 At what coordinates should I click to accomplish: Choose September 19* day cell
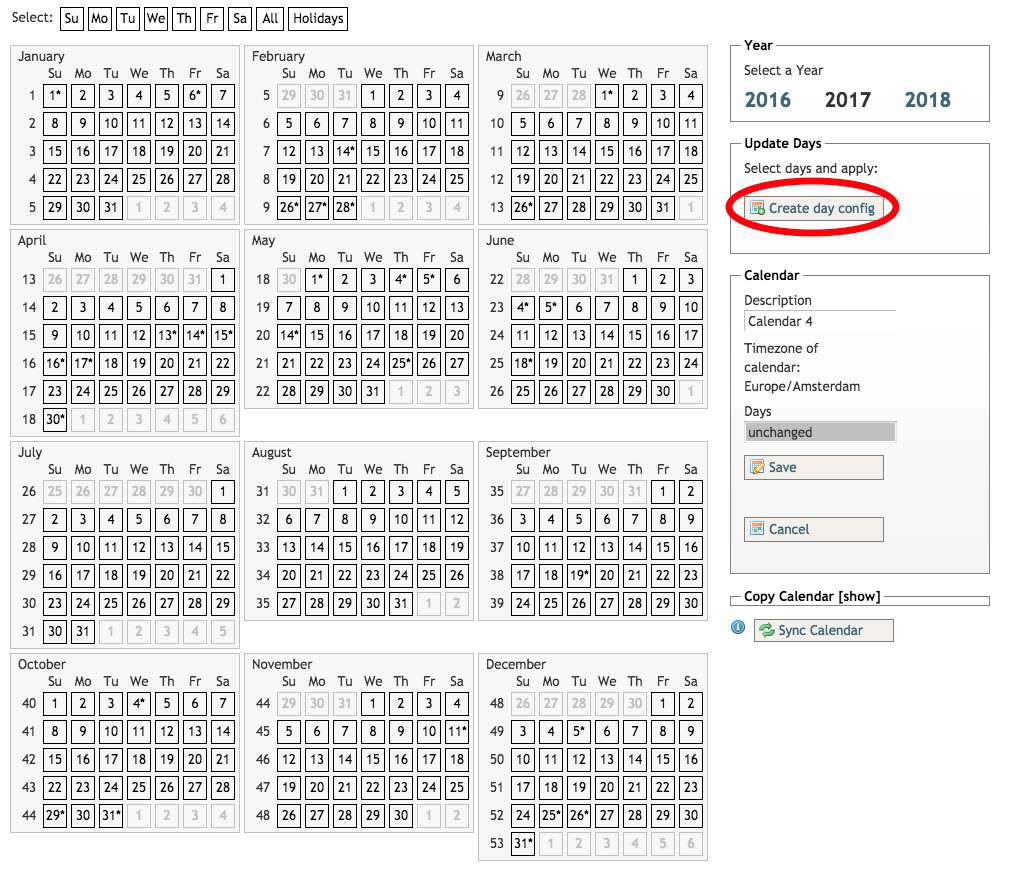(x=579, y=576)
